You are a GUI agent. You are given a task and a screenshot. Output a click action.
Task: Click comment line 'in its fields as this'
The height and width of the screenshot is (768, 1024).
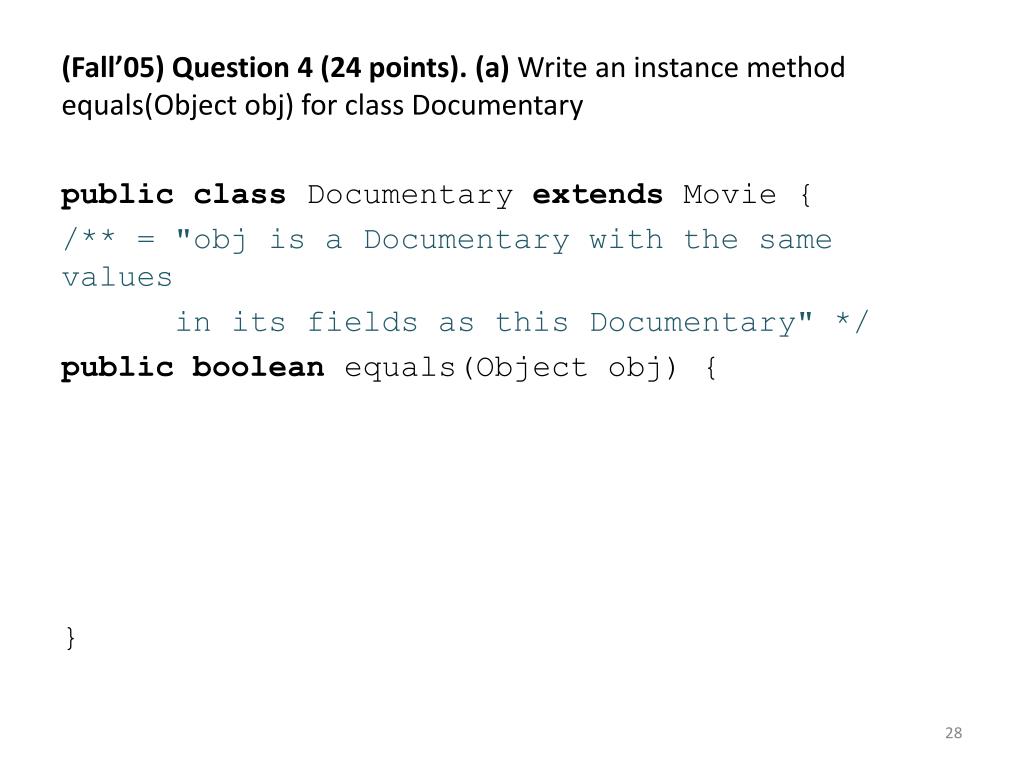coord(372,323)
